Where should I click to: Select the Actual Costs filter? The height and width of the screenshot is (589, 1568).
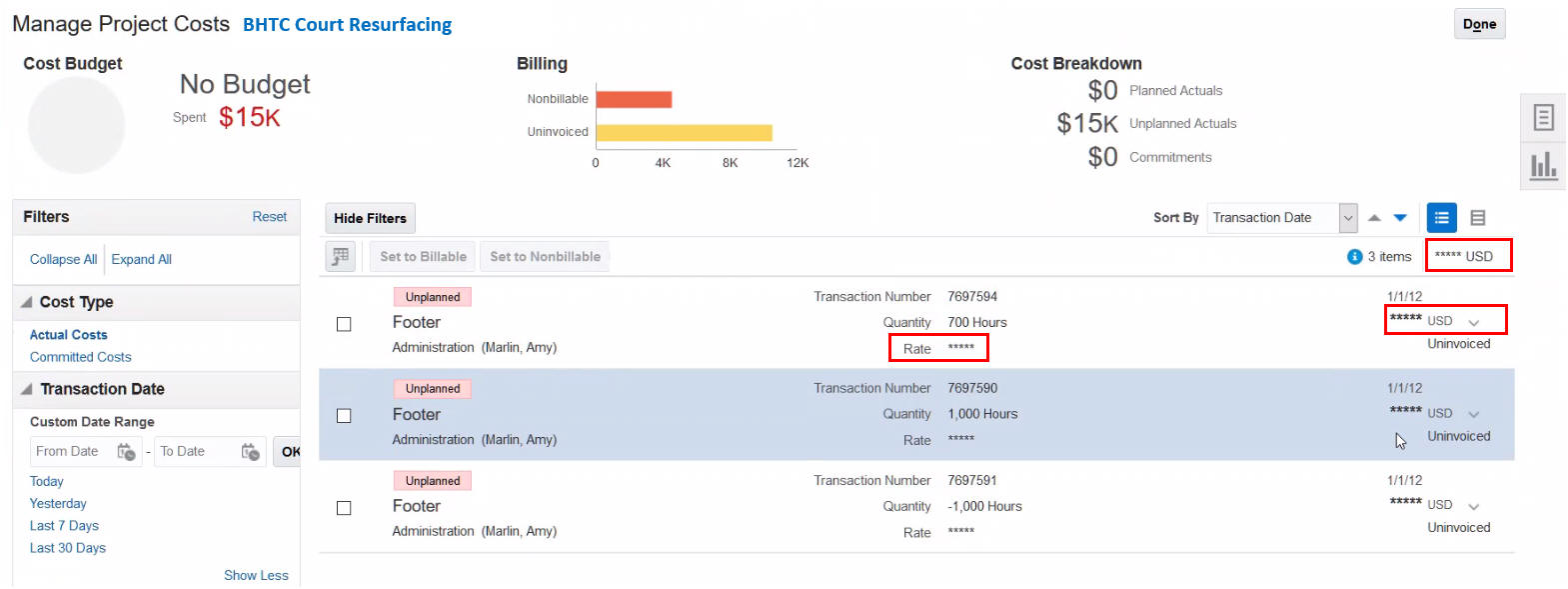(x=68, y=335)
